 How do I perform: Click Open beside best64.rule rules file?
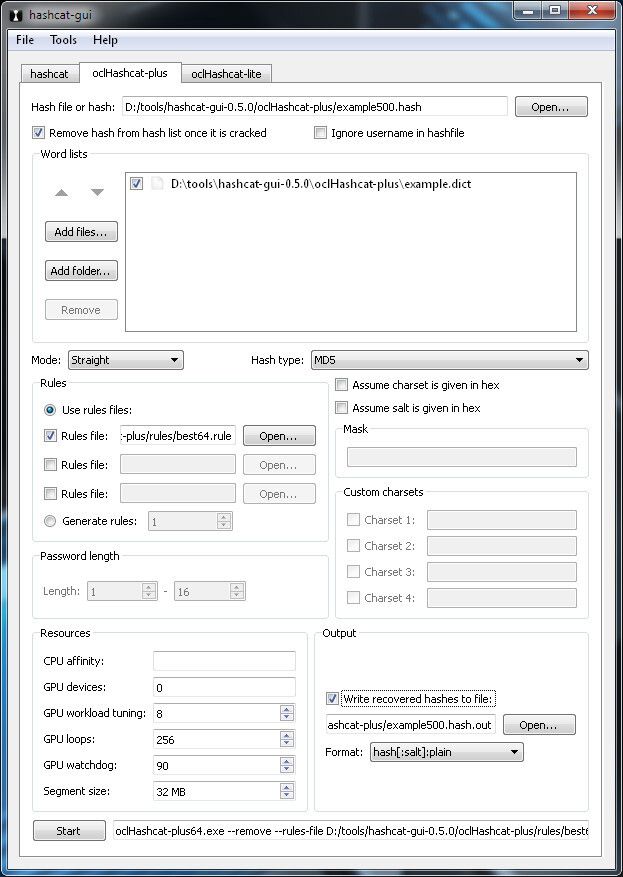(x=279, y=436)
